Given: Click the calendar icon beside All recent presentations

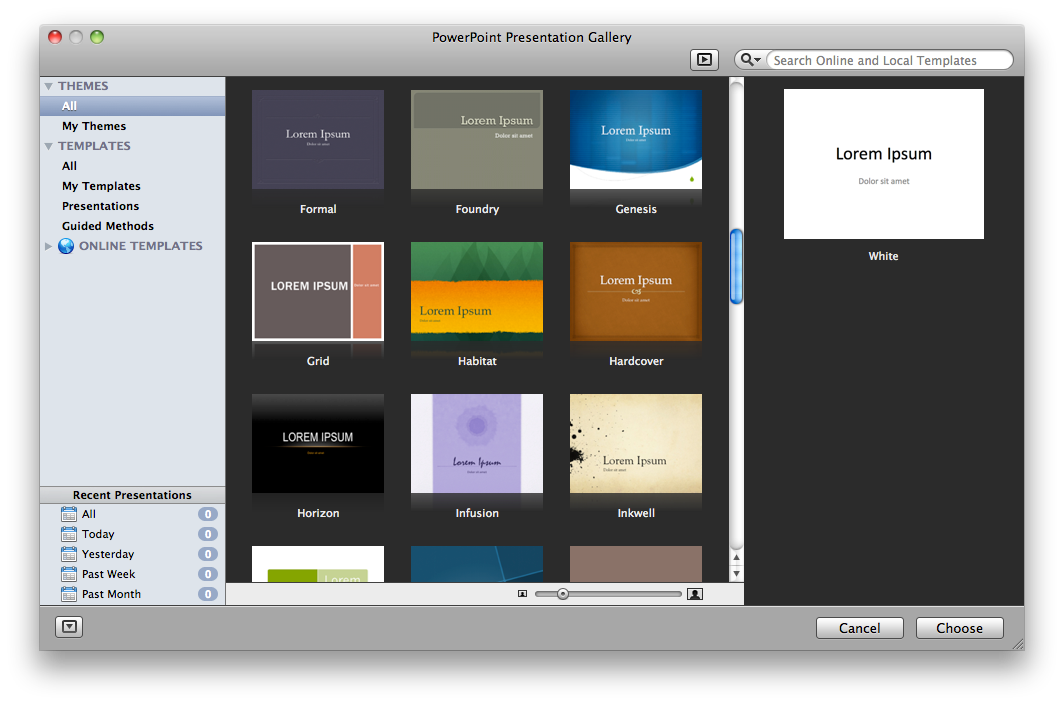Looking at the screenshot, I should pyautogui.click(x=69, y=514).
